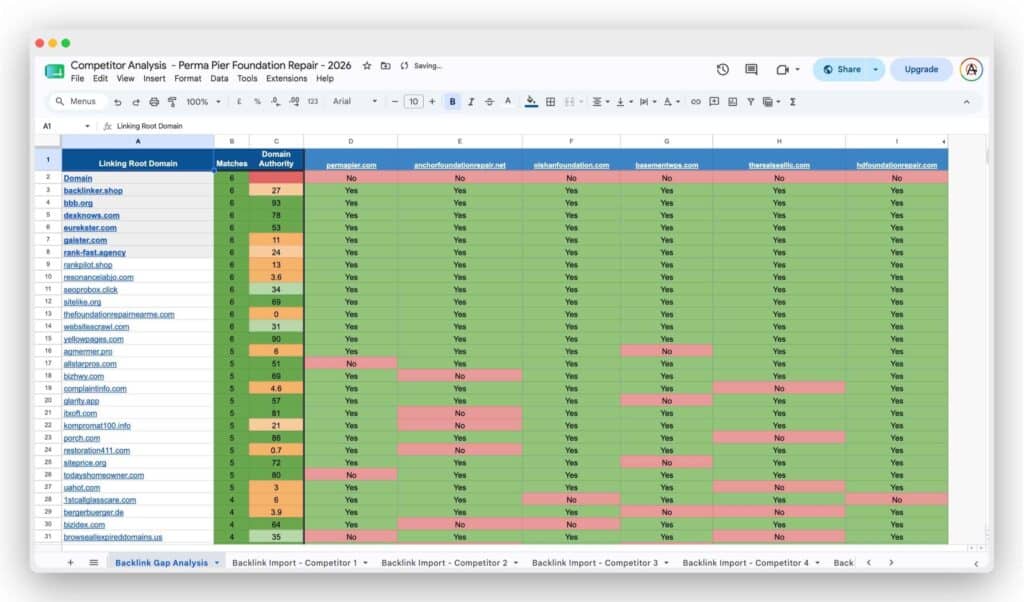Open the backlinker.shop link
This screenshot has height=602, width=1024.
(93, 191)
